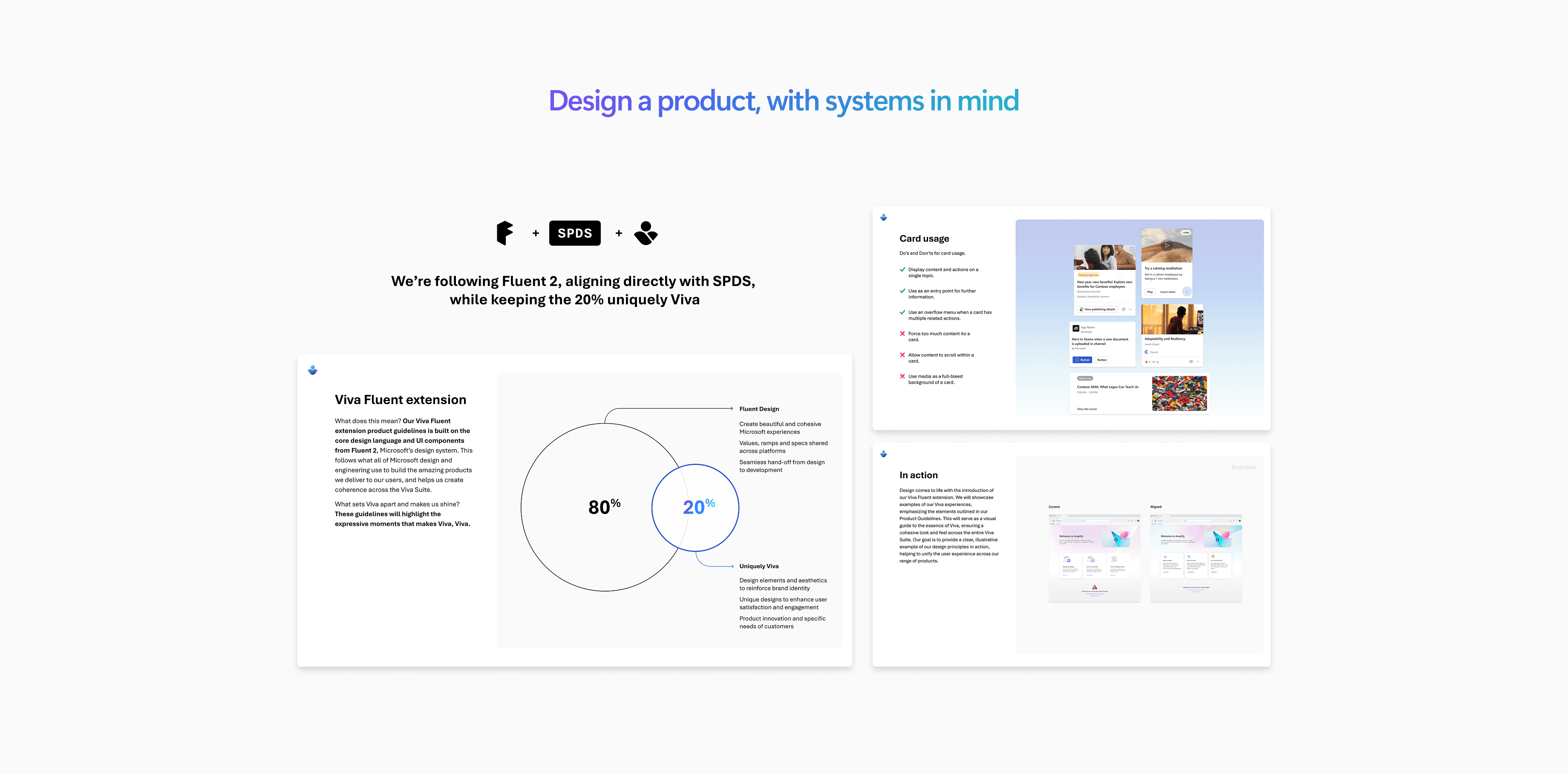This screenshot has height=774, width=1568.
Task: Click red X beside 'Use media as a full-bleed'
Action: point(902,376)
